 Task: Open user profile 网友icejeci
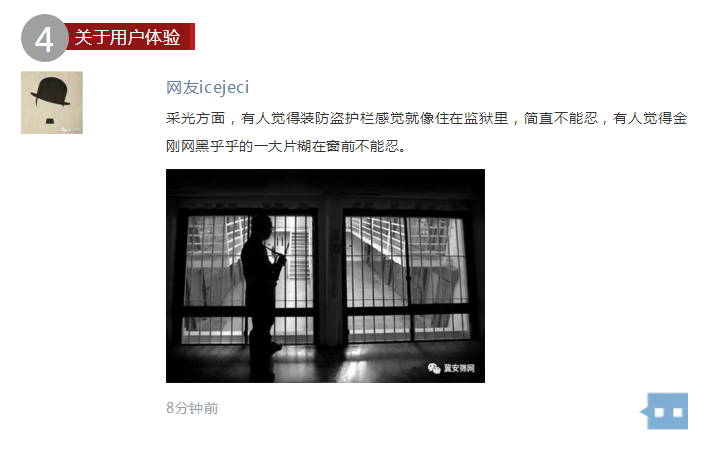[207, 87]
